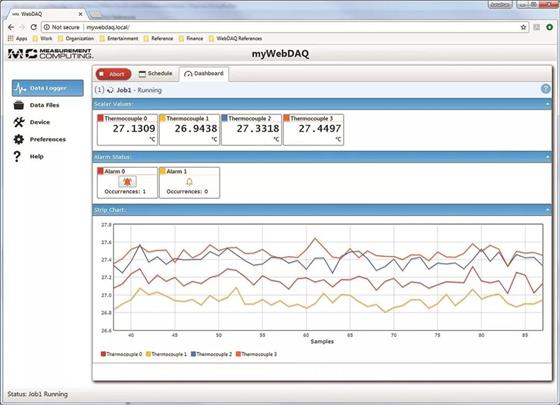
Task: Select the Dashboard tab
Action: pyautogui.click(x=204, y=74)
